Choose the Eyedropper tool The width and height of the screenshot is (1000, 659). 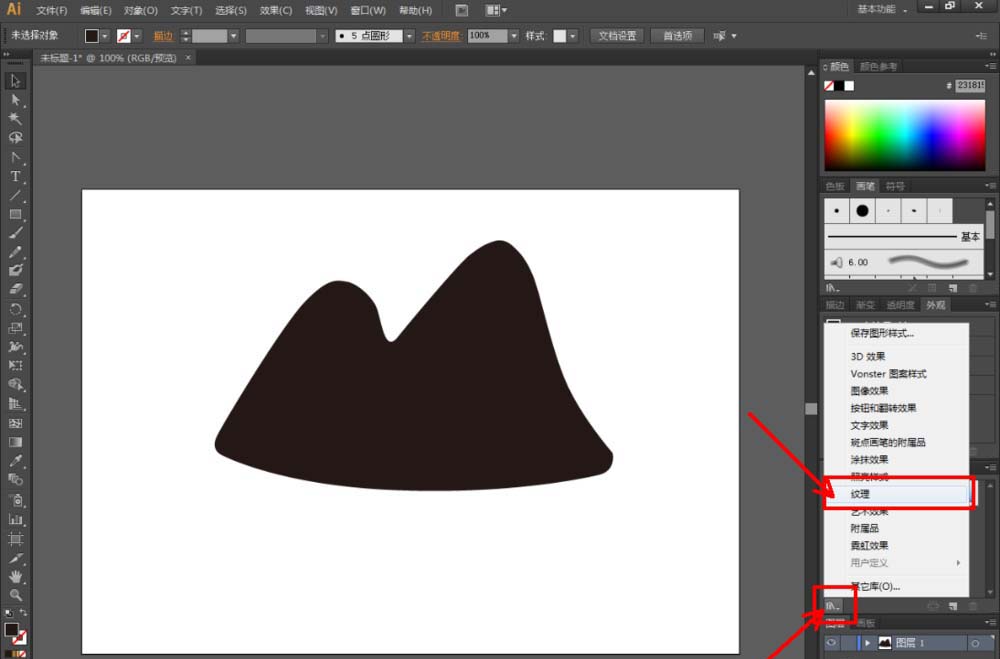click(x=15, y=462)
